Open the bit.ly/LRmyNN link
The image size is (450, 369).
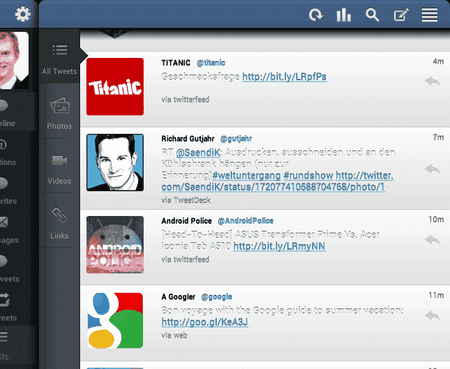[x=279, y=246]
